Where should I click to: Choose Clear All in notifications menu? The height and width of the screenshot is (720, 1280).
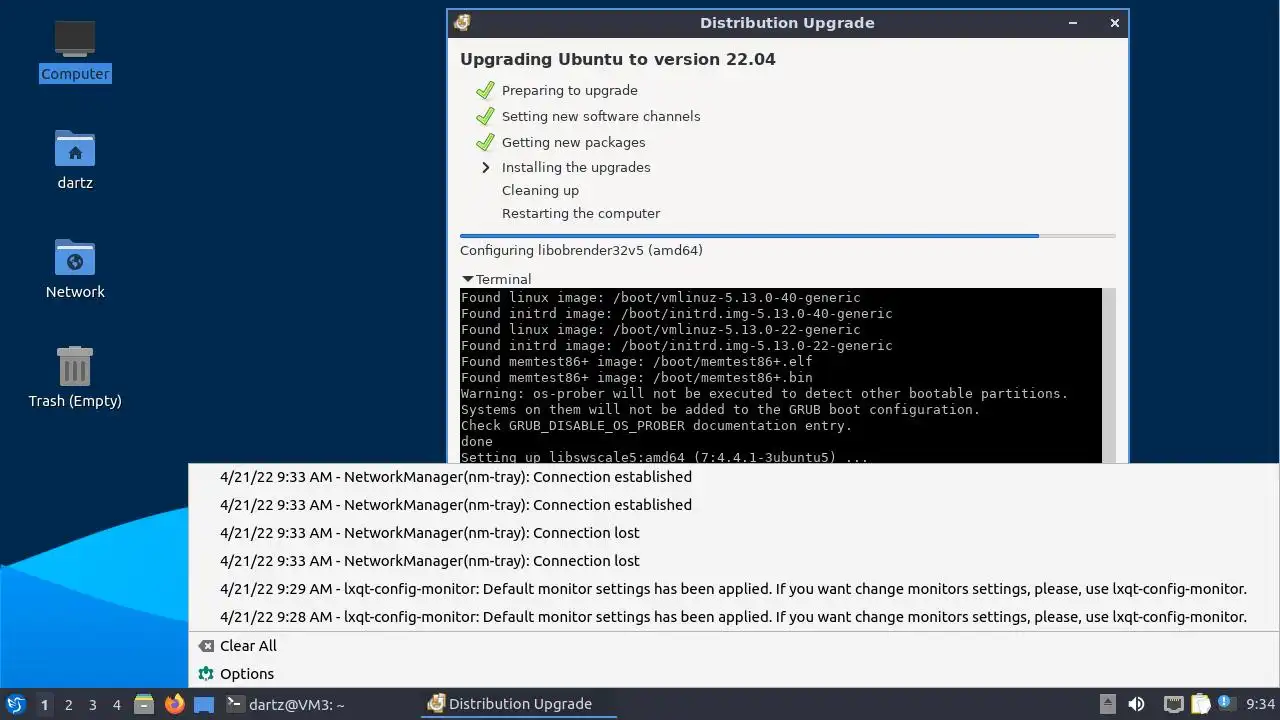[733, 646]
